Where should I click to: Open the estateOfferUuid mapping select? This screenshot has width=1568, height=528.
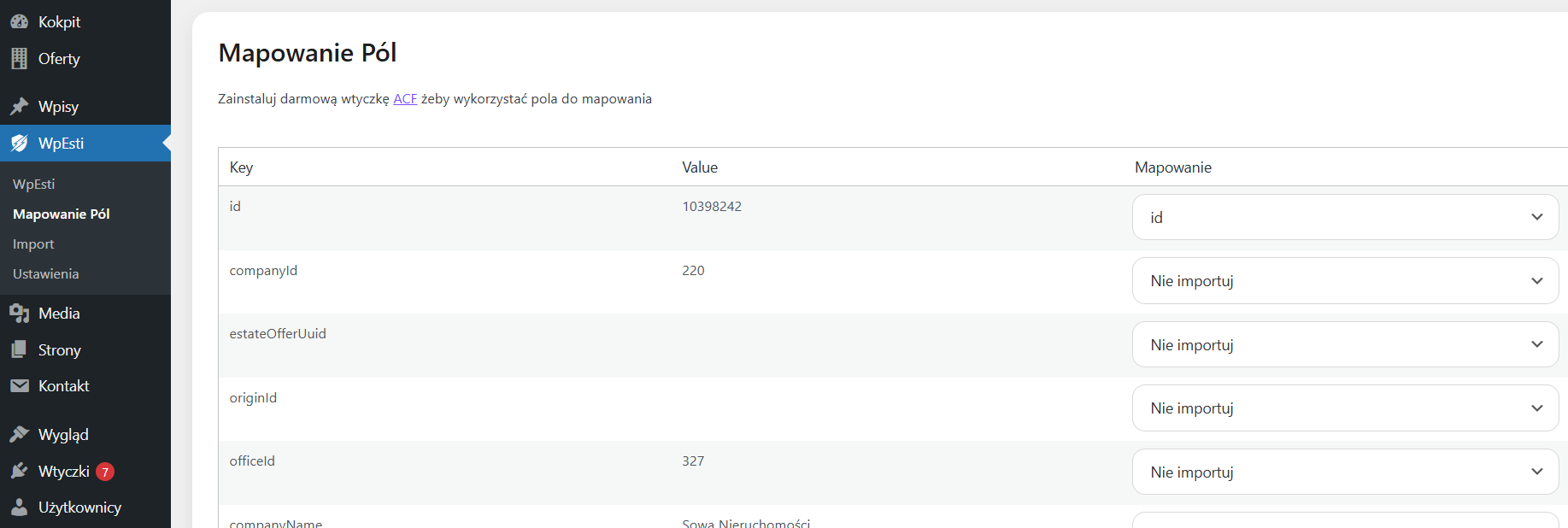(1345, 344)
